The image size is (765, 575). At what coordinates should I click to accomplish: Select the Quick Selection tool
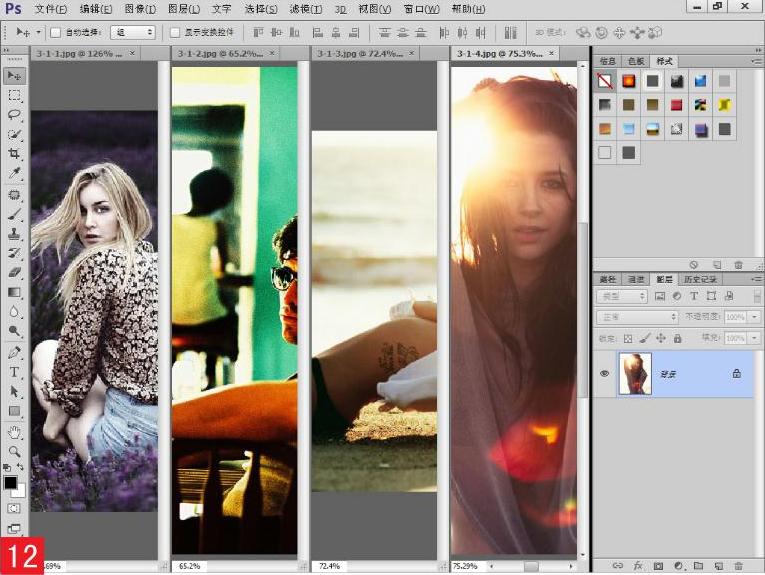pos(14,134)
